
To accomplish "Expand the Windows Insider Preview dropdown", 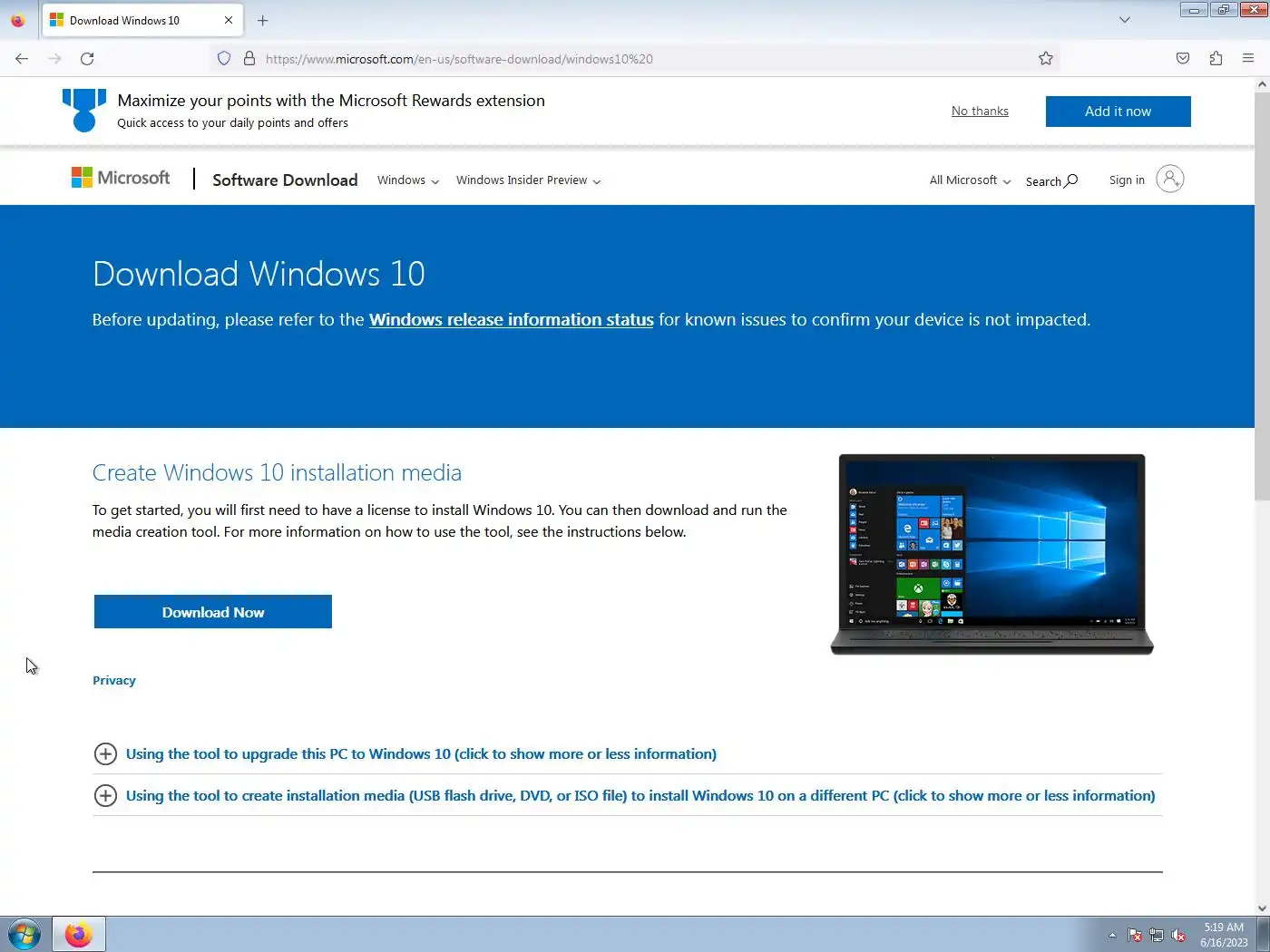I will (x=528, y=180).
